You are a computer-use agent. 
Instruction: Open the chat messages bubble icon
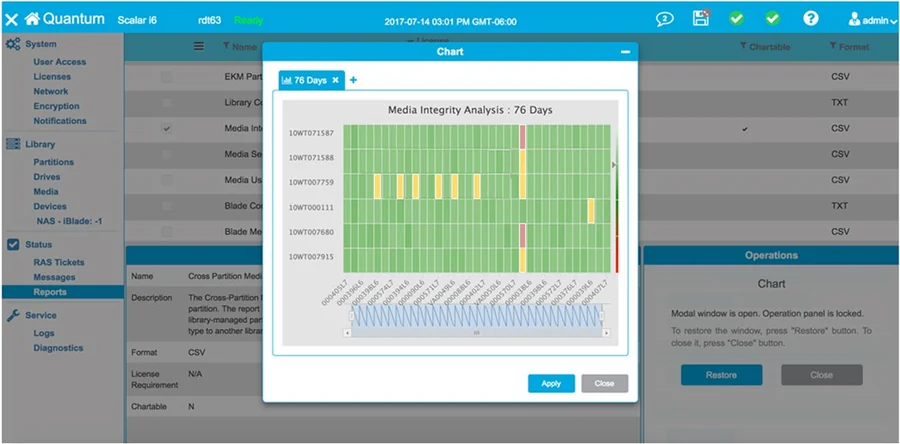tap(665, 19)
